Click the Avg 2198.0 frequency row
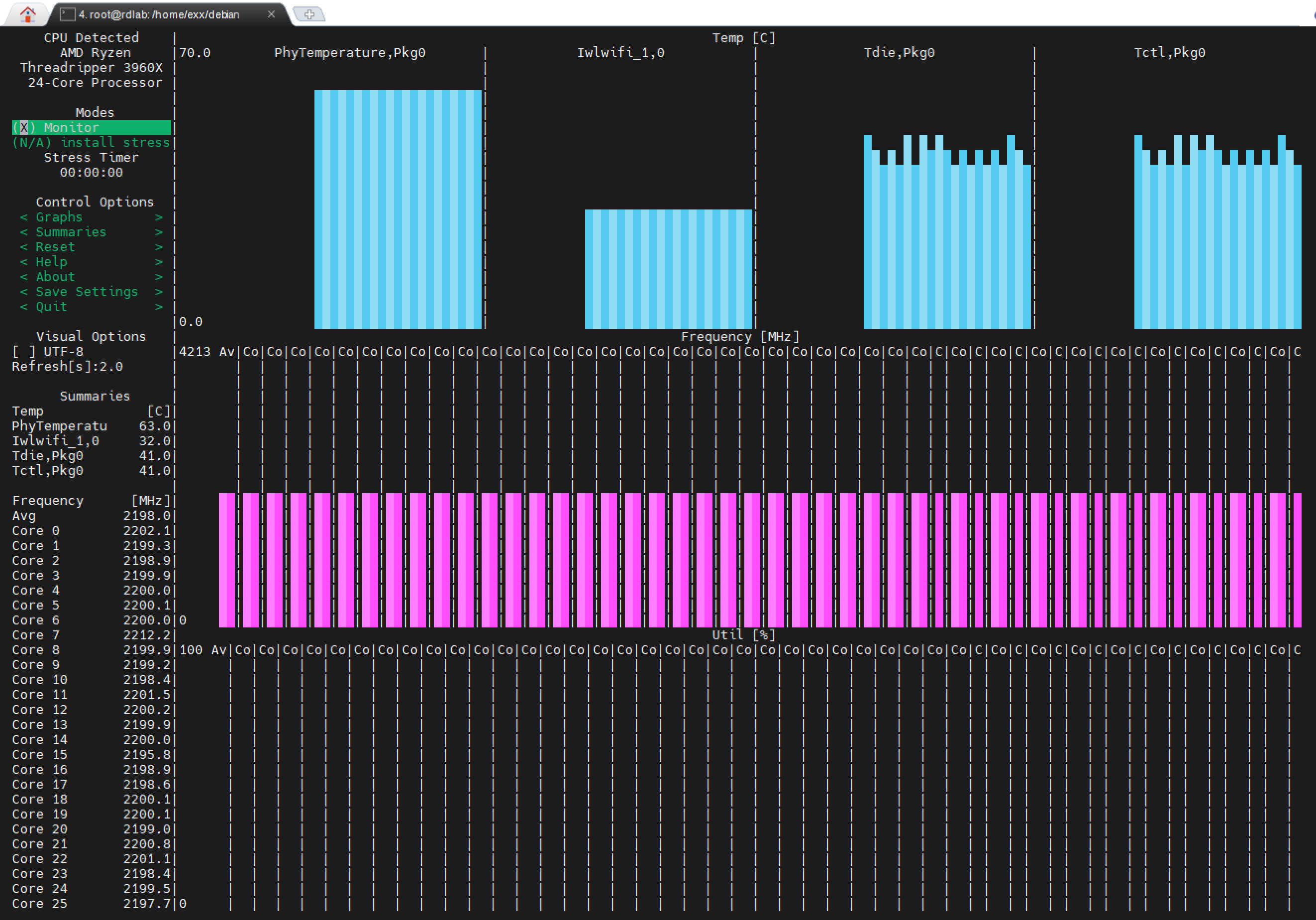The image size is (1316, 920). pos(91,516)
